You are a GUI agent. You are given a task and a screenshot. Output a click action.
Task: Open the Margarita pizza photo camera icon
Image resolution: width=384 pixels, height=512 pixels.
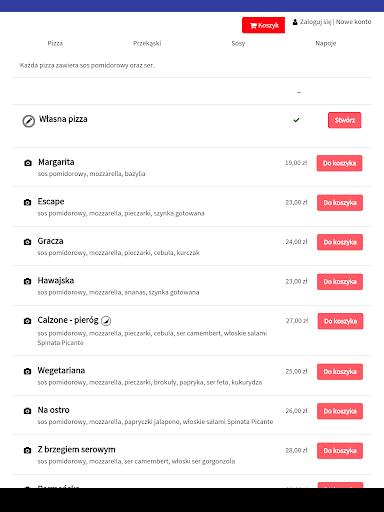coord(28,163)
